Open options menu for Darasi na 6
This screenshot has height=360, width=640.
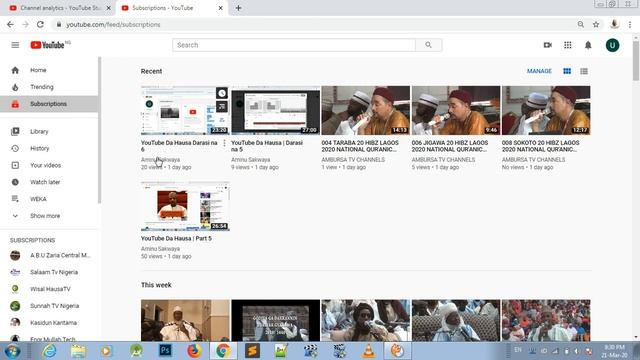point(224,143)
